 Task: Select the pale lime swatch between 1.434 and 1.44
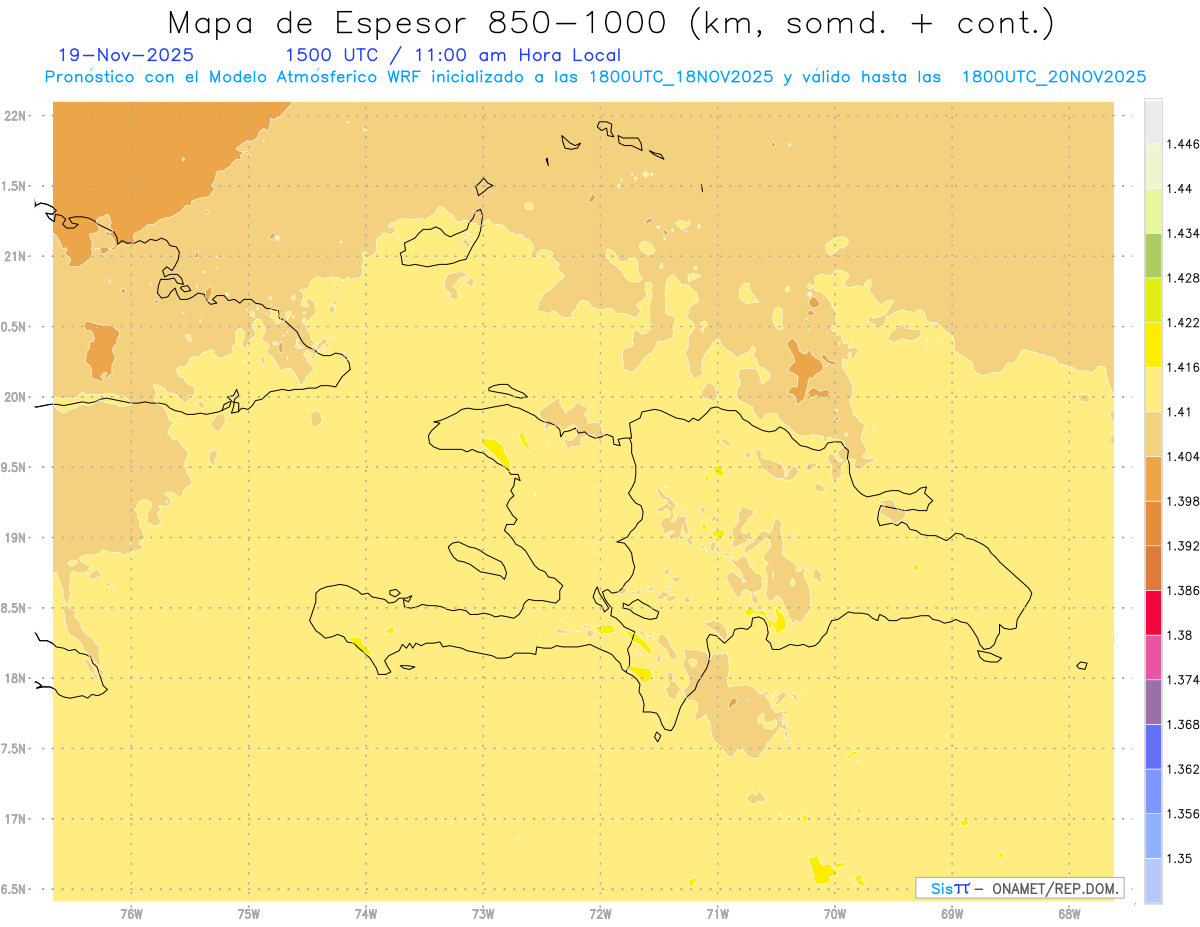(1153, 210)
